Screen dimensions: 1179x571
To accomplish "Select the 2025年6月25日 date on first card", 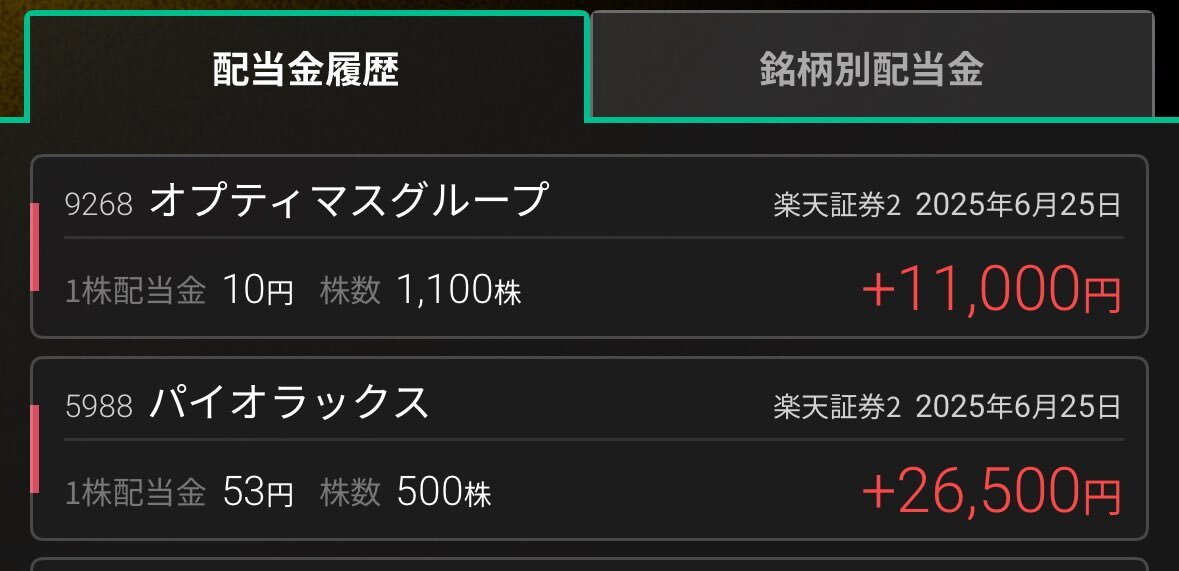I will coord(1018,205).
